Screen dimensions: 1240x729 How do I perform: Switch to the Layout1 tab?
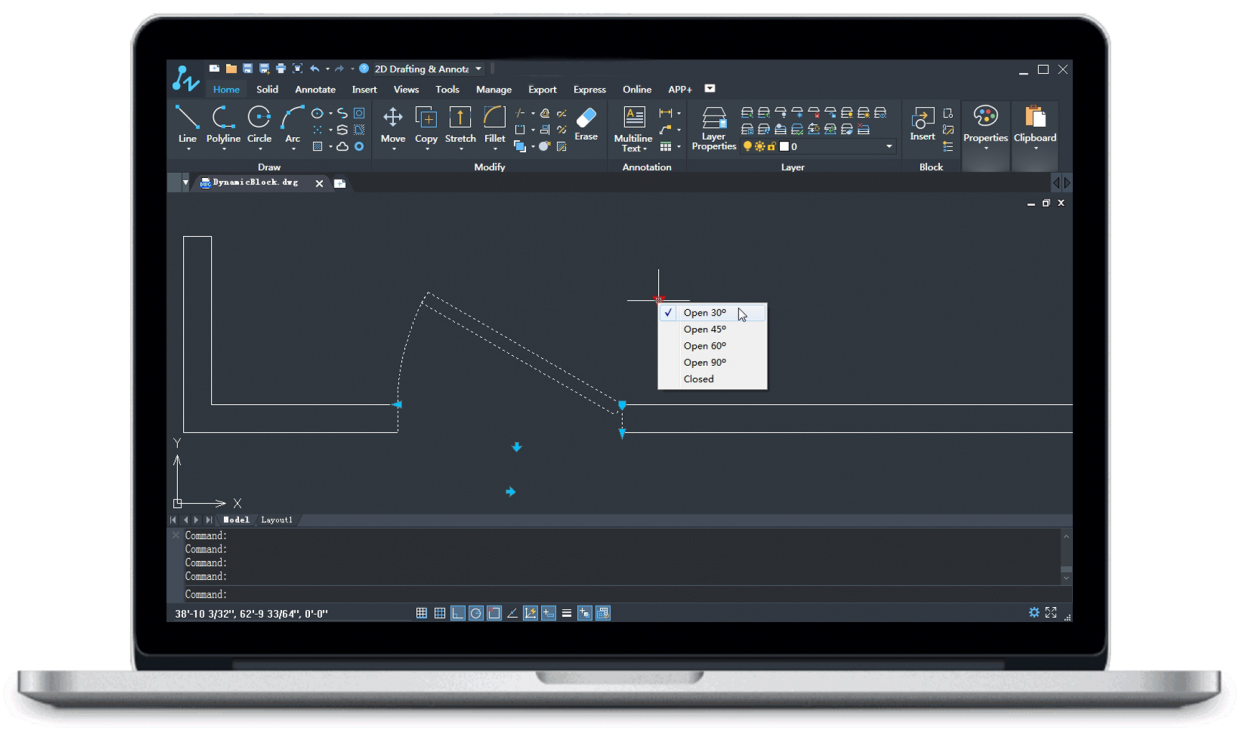277,520
